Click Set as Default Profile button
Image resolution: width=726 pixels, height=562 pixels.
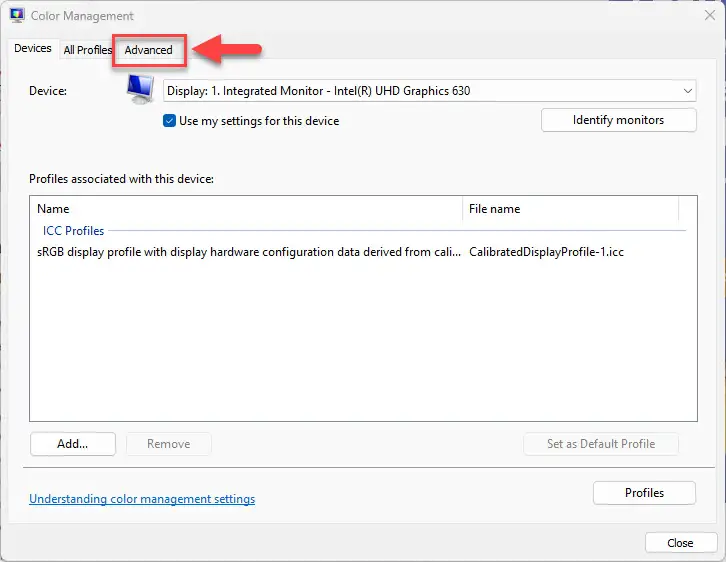click(601, 443)
